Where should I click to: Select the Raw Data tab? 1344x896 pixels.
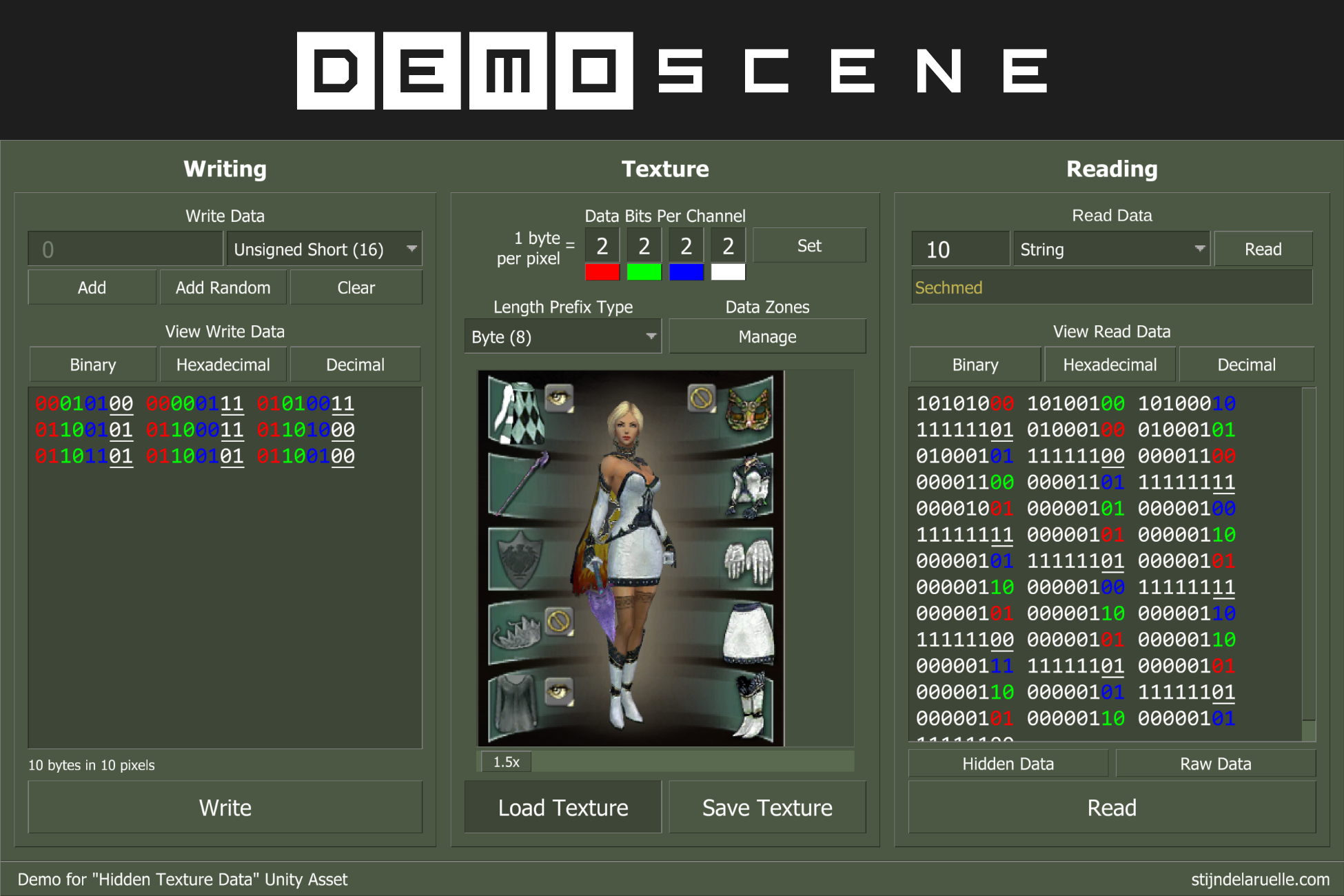coord(1215,764)
